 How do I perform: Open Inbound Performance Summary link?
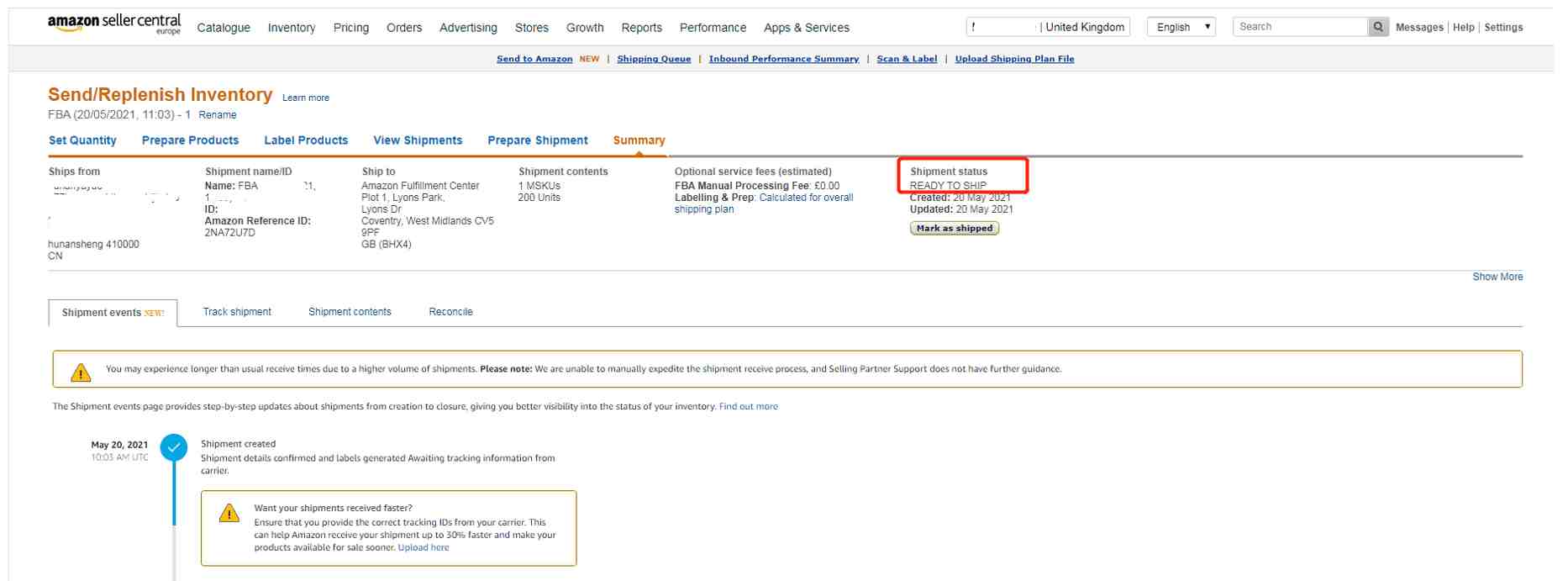point(784,59)
